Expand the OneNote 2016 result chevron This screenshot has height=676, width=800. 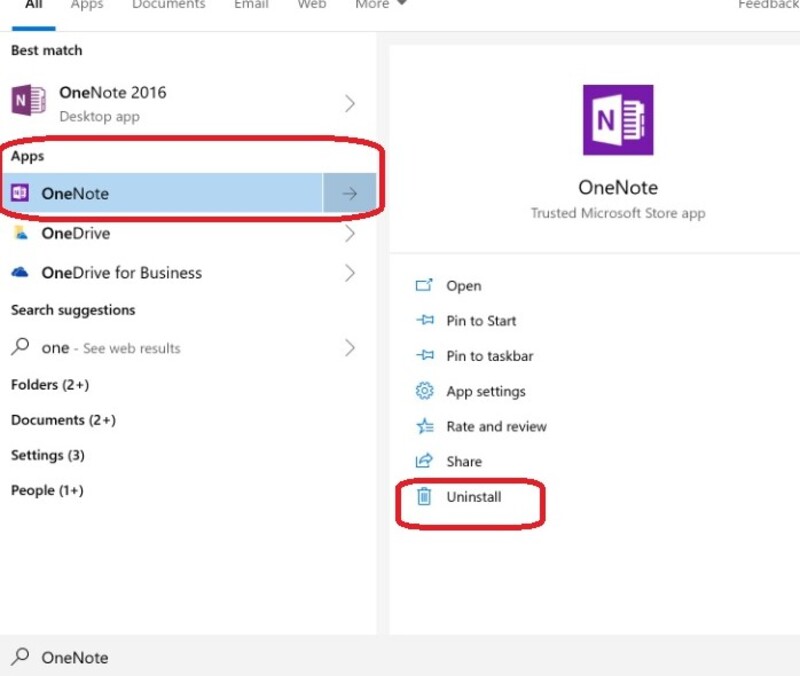click(x=349, y=104)
